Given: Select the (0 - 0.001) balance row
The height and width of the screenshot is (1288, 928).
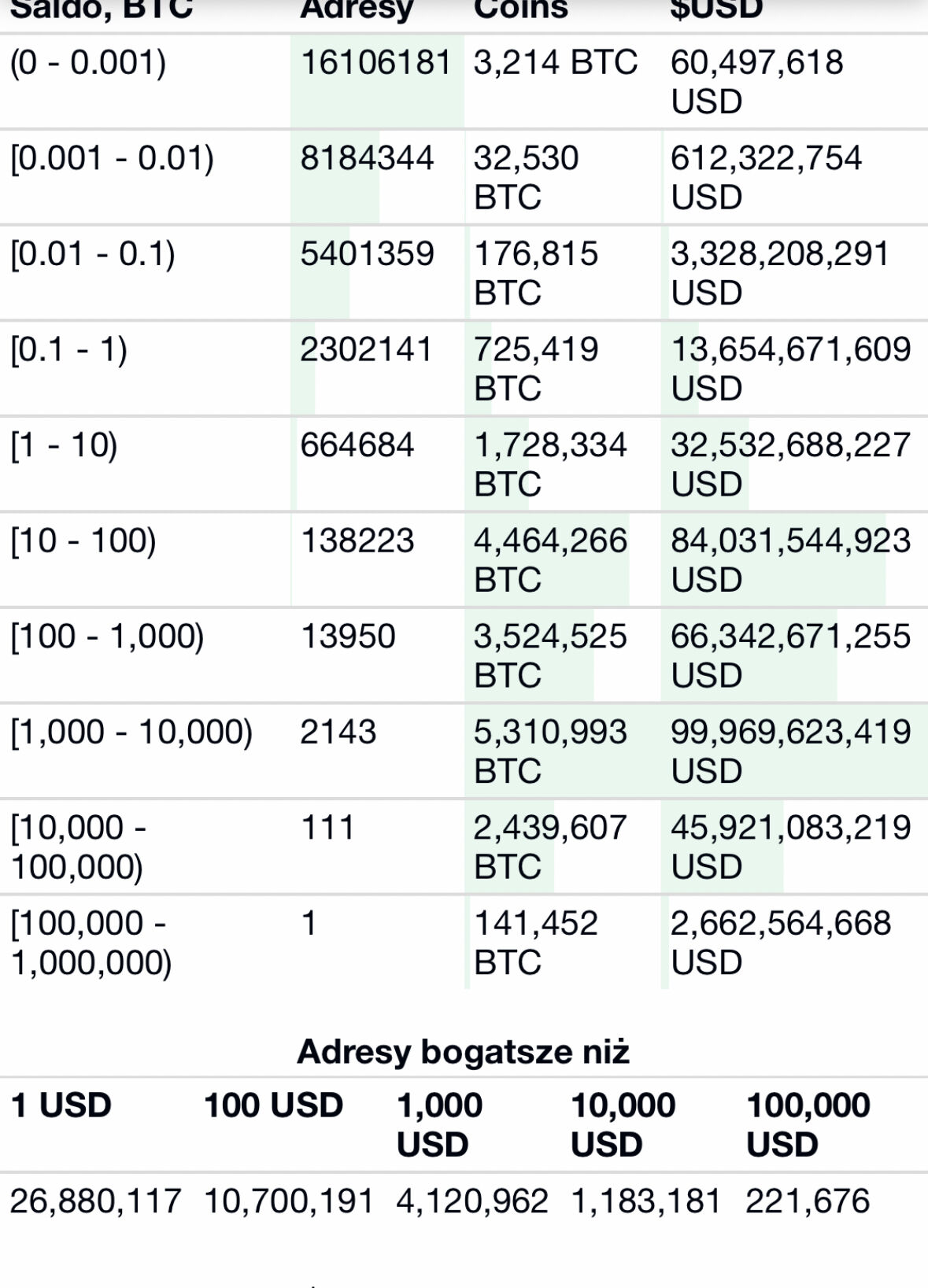Looking at the screenshot, I should tap(464, 82).
